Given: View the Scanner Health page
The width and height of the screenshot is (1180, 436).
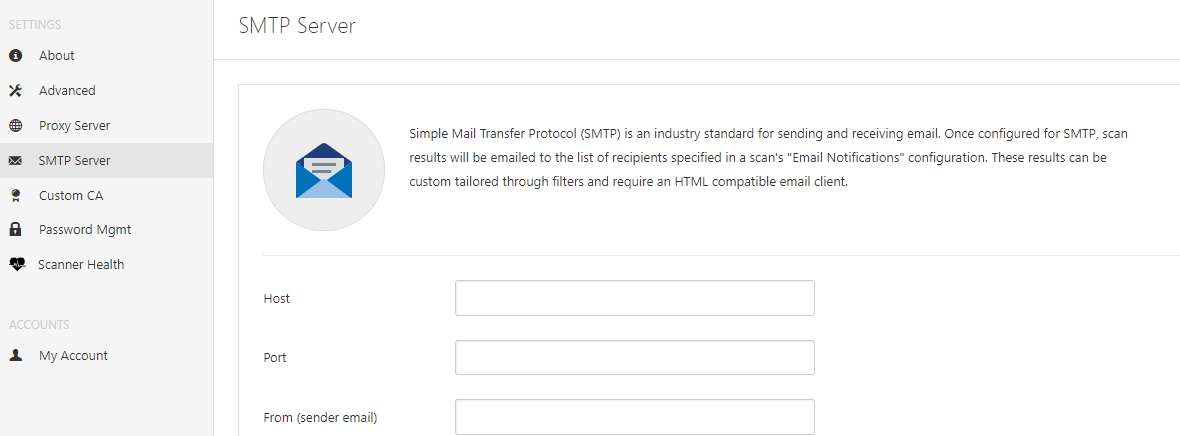Looking at the screenshot, I should [x=81, y=265].
